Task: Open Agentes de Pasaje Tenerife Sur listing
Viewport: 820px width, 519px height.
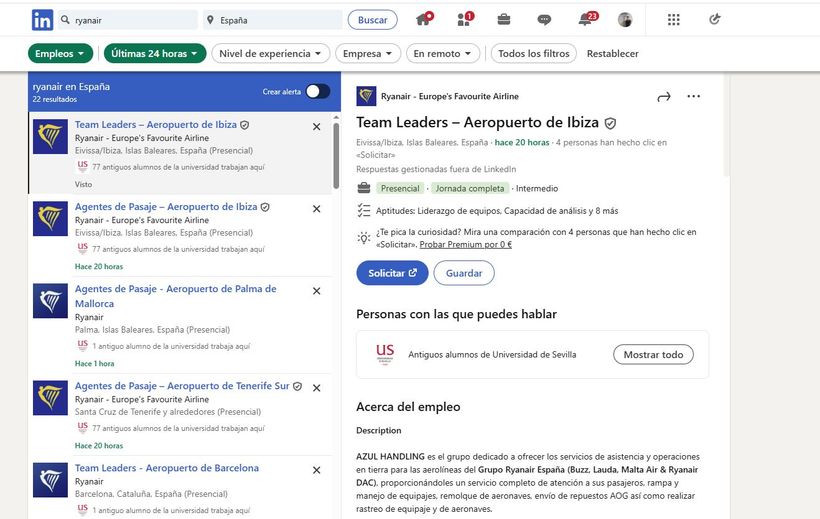Action: (x=182, y=386)
